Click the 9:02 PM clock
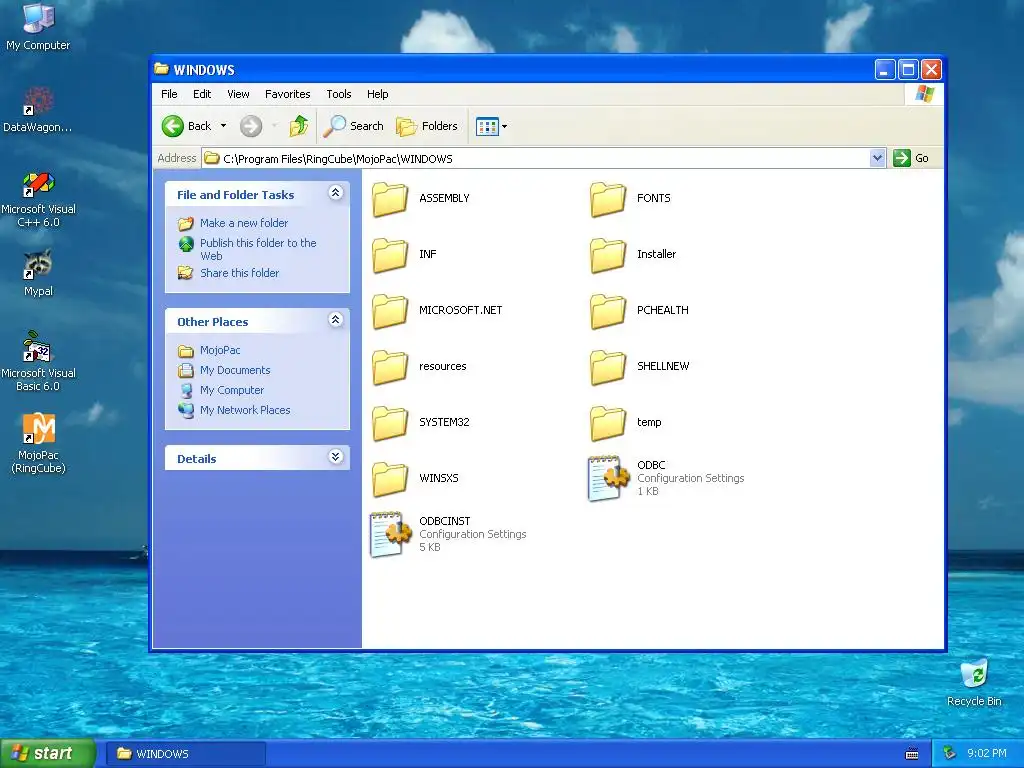This screenshot has height=768, width=1024. [987, 754]
